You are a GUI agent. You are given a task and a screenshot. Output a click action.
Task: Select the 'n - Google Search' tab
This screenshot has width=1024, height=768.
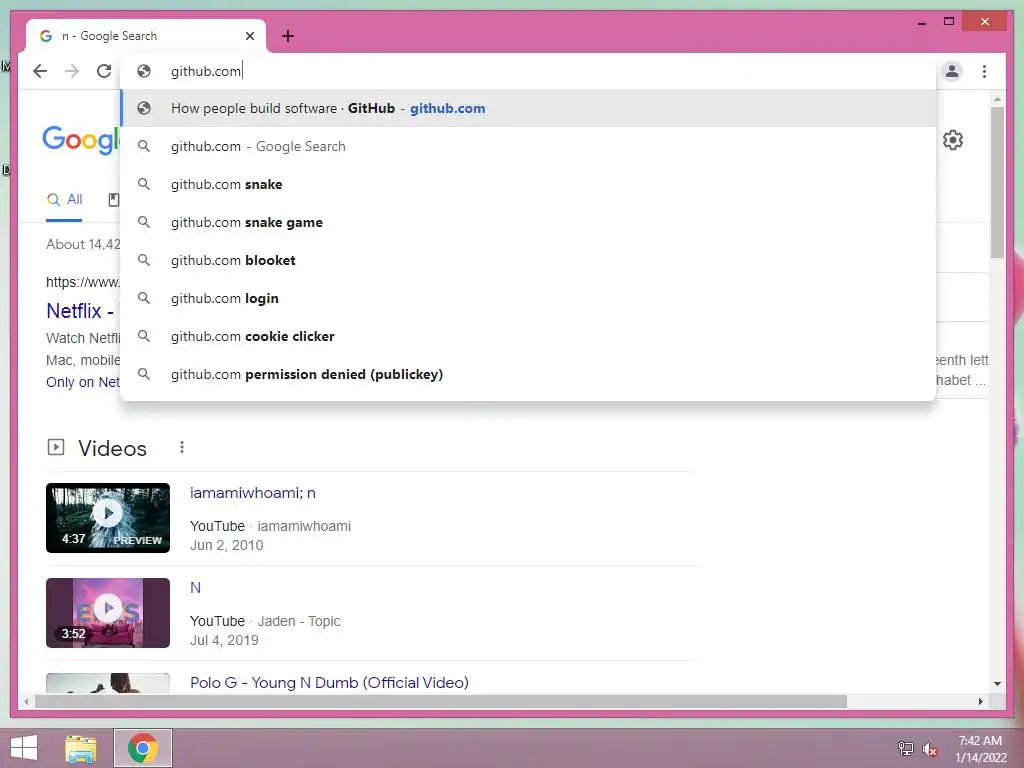[x=146, y=36]
